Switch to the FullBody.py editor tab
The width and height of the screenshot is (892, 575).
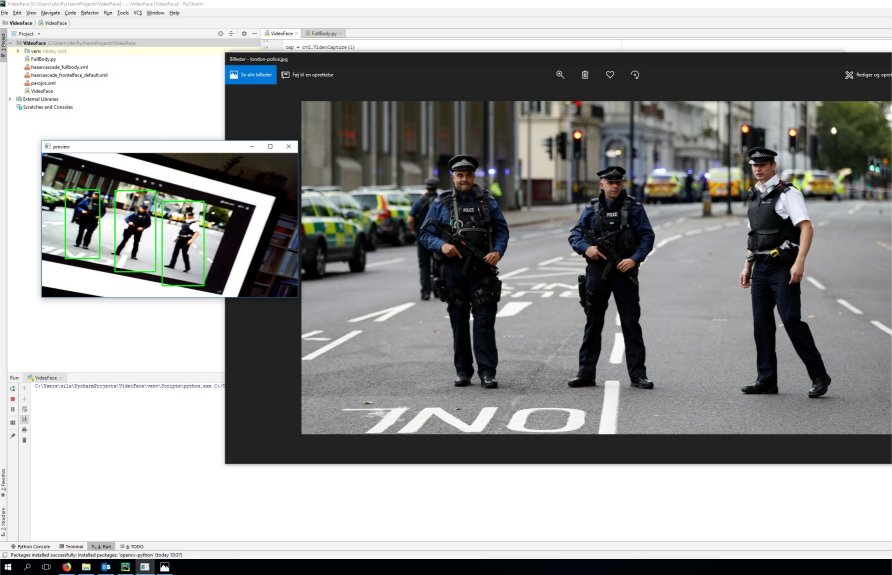323,34
